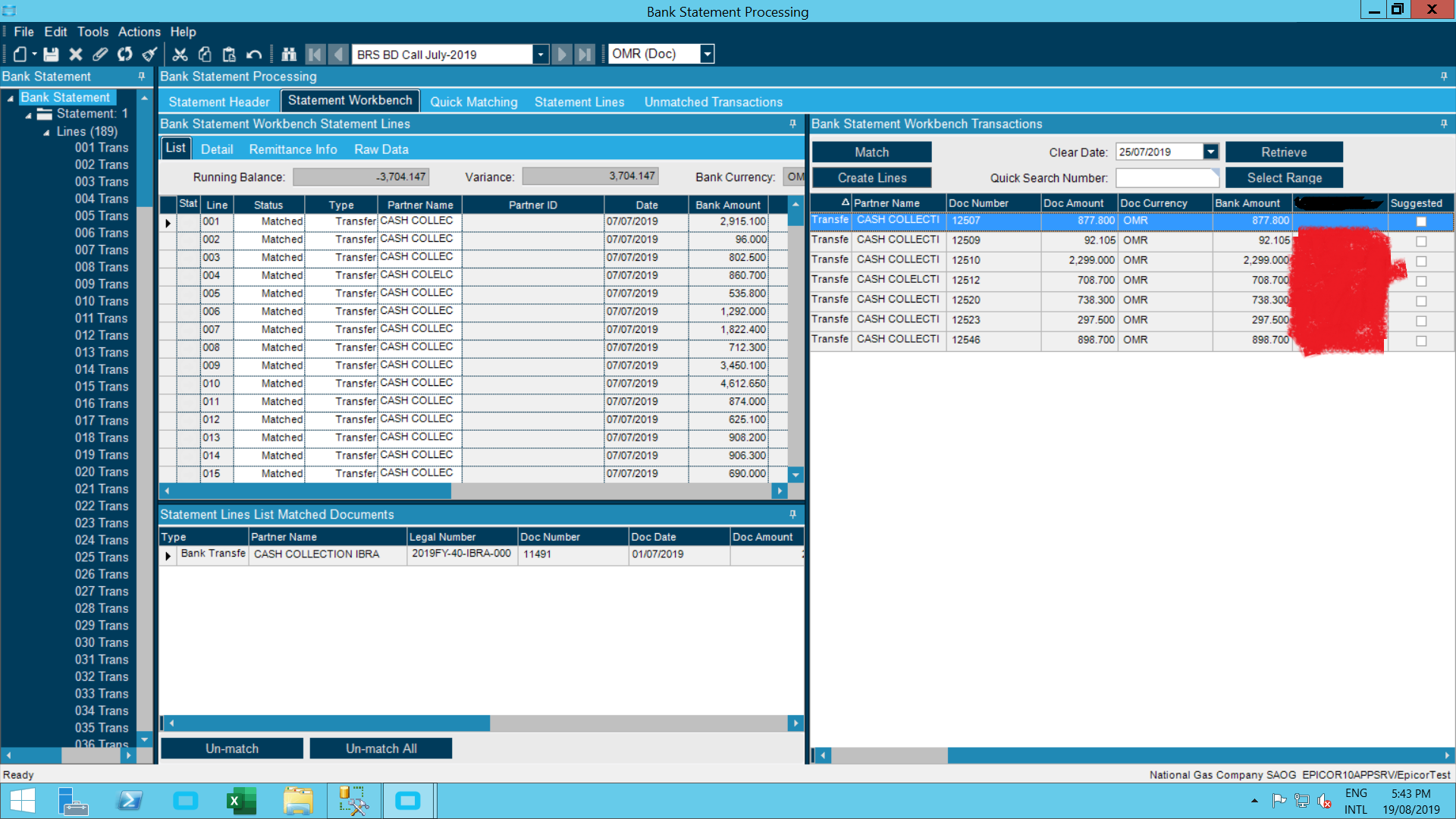Click the Retrieve button
The height and width of the screenshot is (819, 1456).
[1283, 152]
